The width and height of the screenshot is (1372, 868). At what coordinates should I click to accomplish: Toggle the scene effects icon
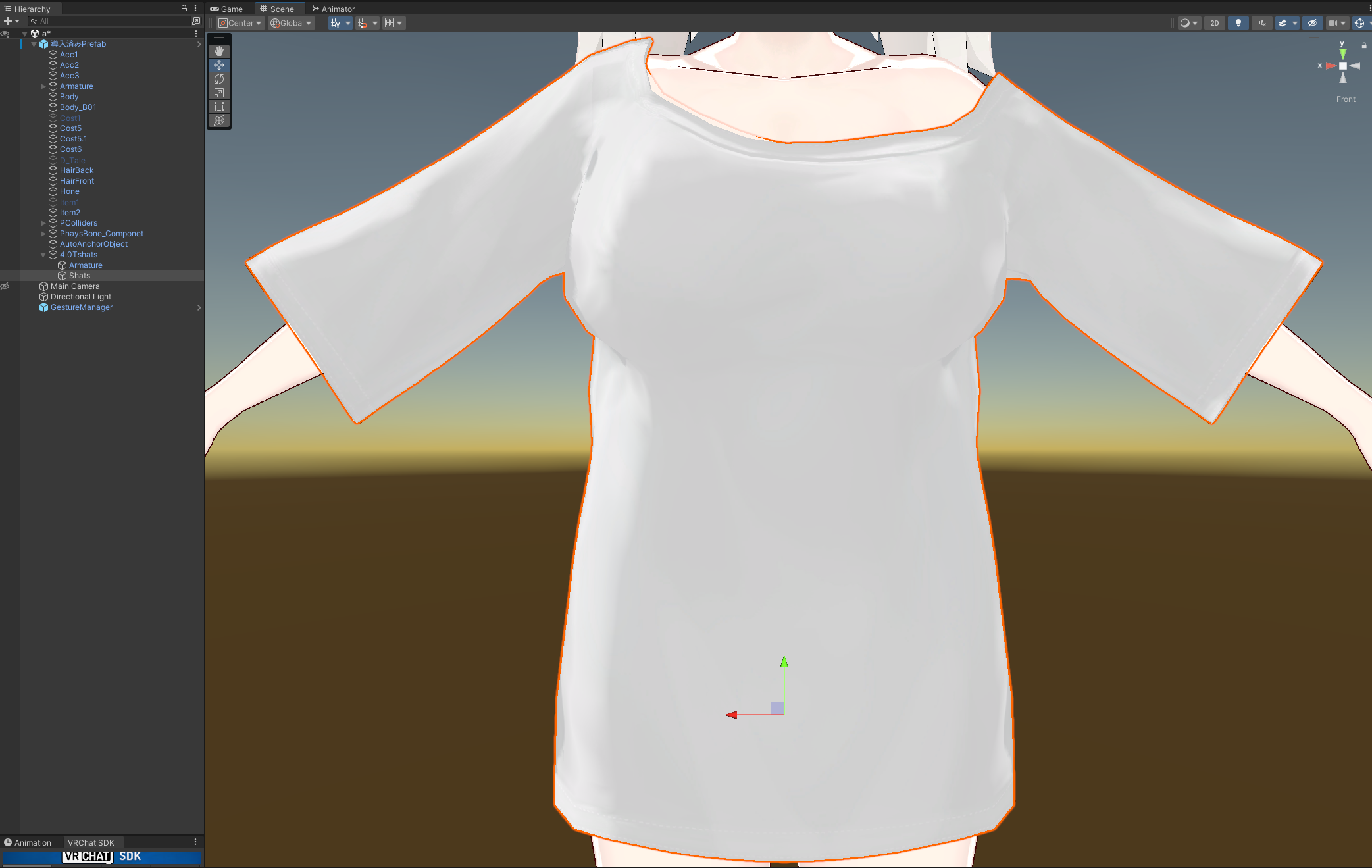[1282, 23]
